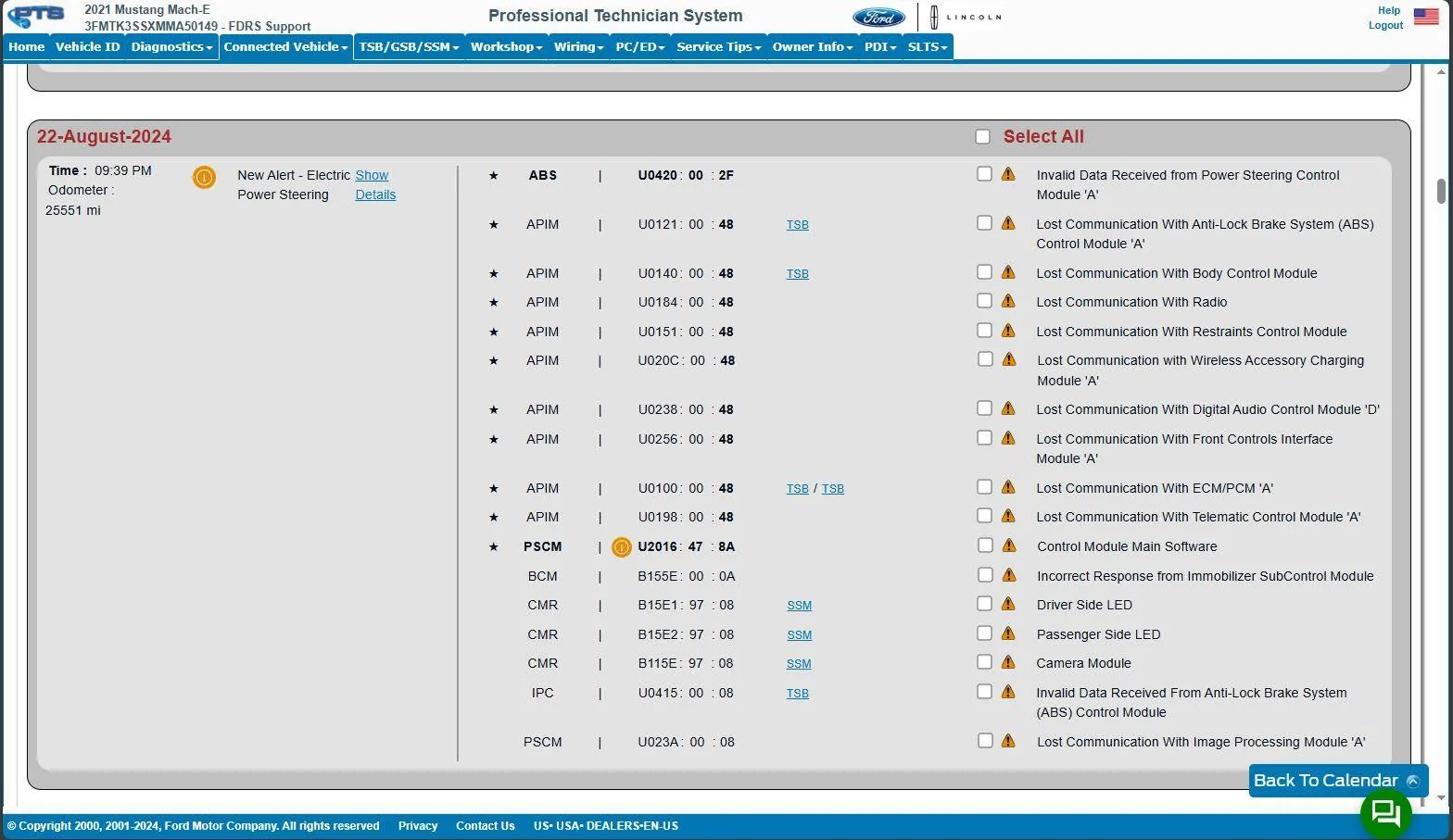Image resolution: width=1453 pixels, height=840 pixels.
Task: Click the Back To Calendar button
Action: click(x=1338, y=781)
